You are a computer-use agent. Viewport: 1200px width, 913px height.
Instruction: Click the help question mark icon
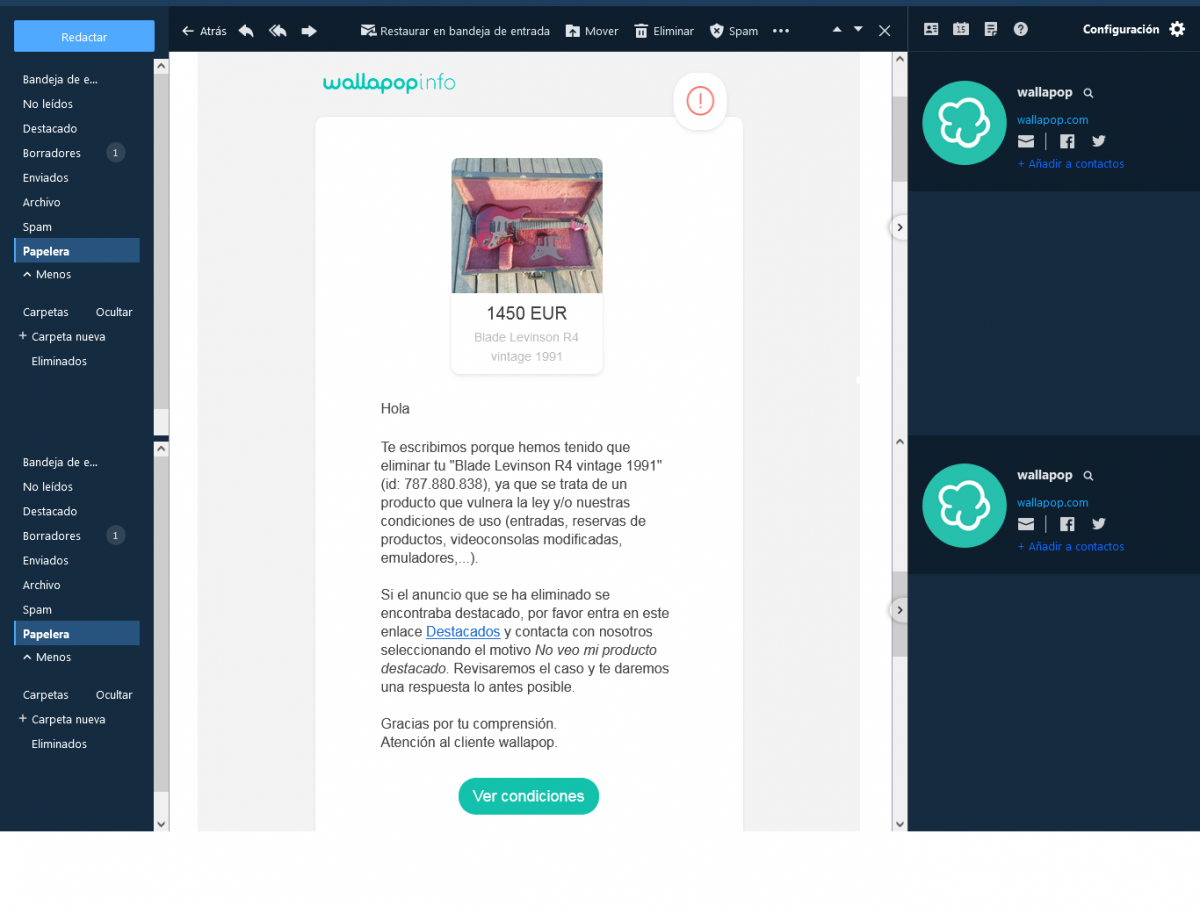point(1020,29)
